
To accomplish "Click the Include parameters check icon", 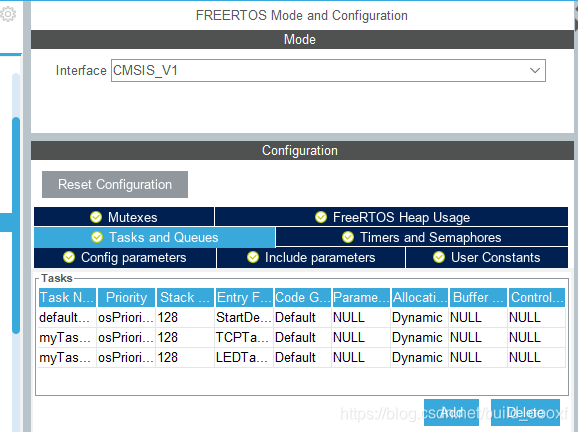I will 253,257.
